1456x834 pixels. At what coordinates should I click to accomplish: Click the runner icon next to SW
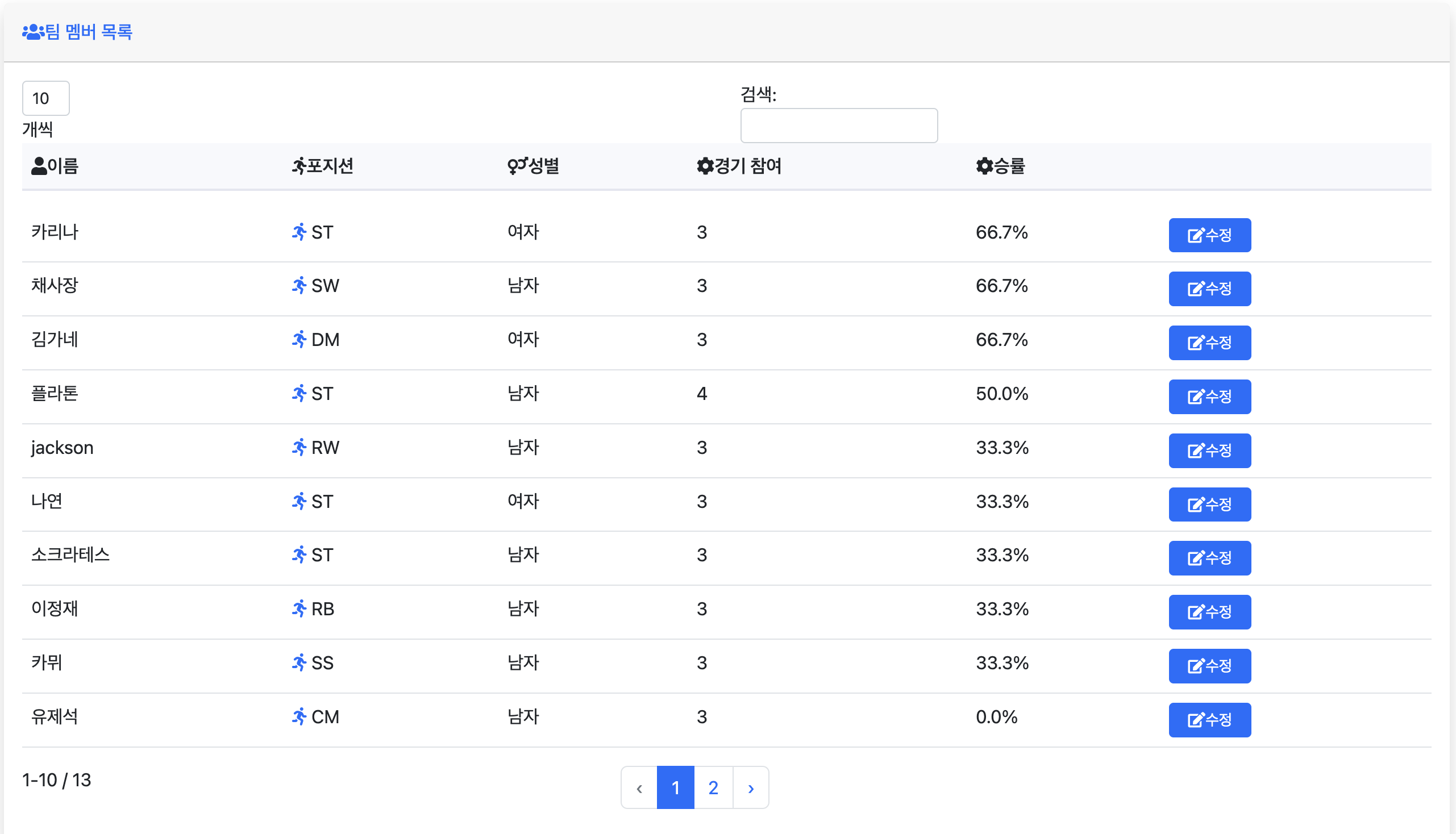(x=299, y=285)
